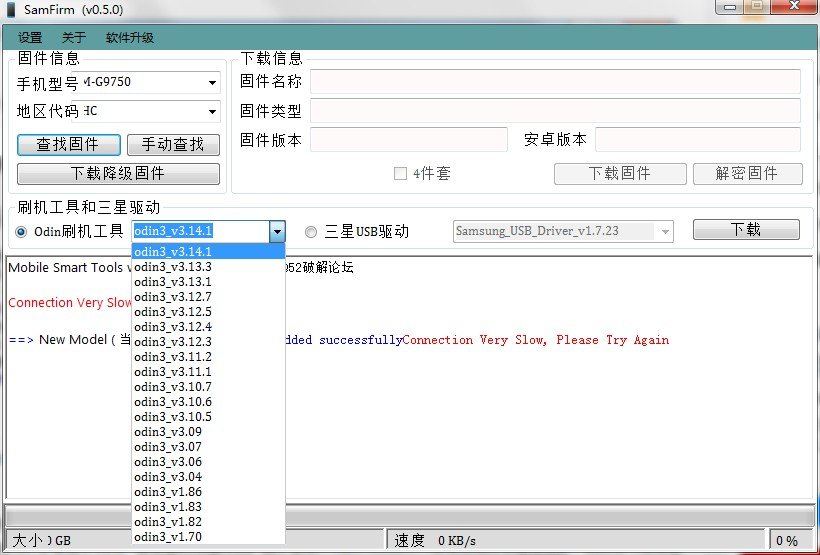This screenshot has height=555, width=820.
Task: Choose odin3_v3.10.7 from the list
Action: click(208, 387)
